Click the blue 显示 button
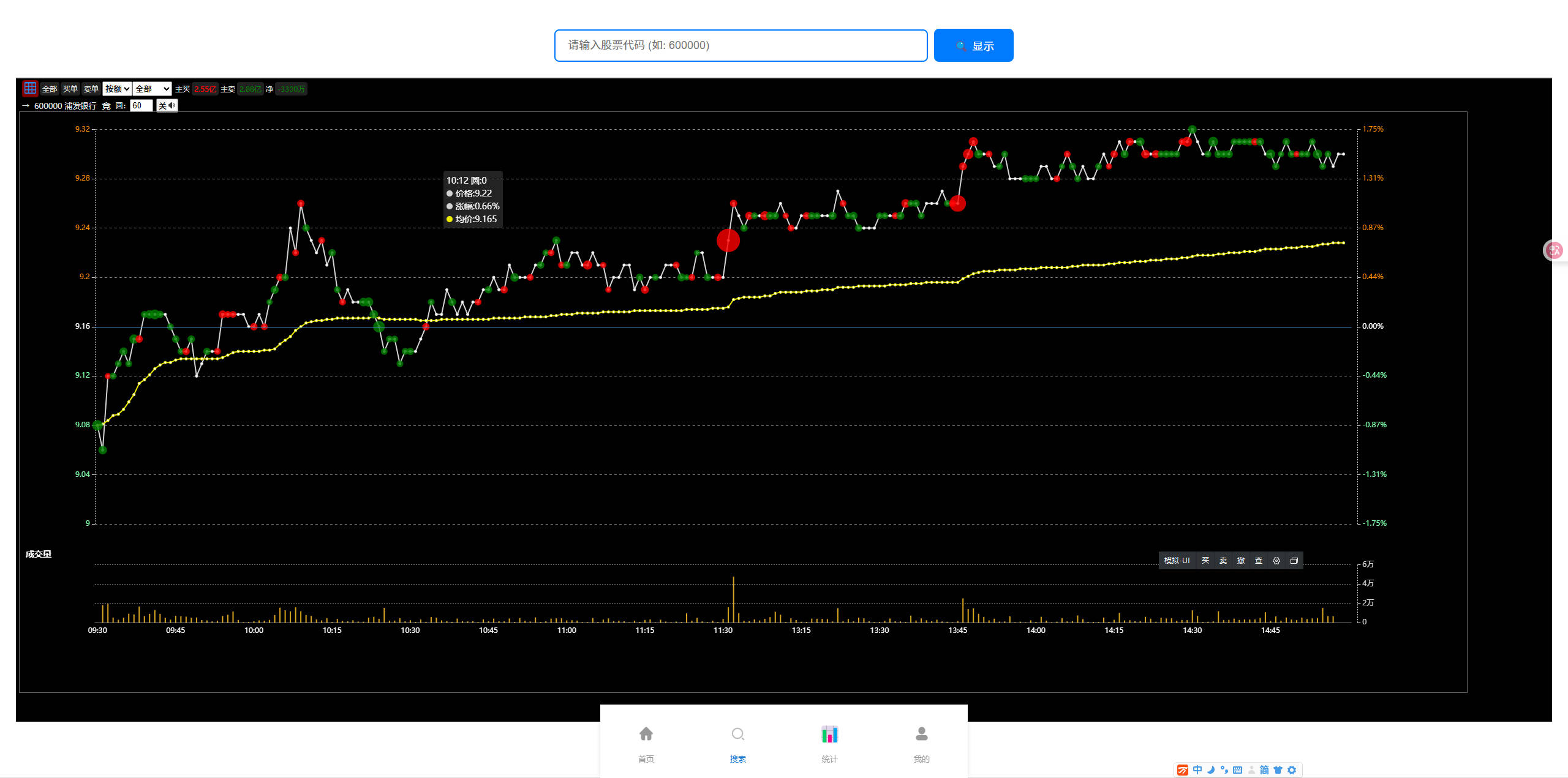The width and height of the screenshot is (1568, 778). tap(973, 45)
